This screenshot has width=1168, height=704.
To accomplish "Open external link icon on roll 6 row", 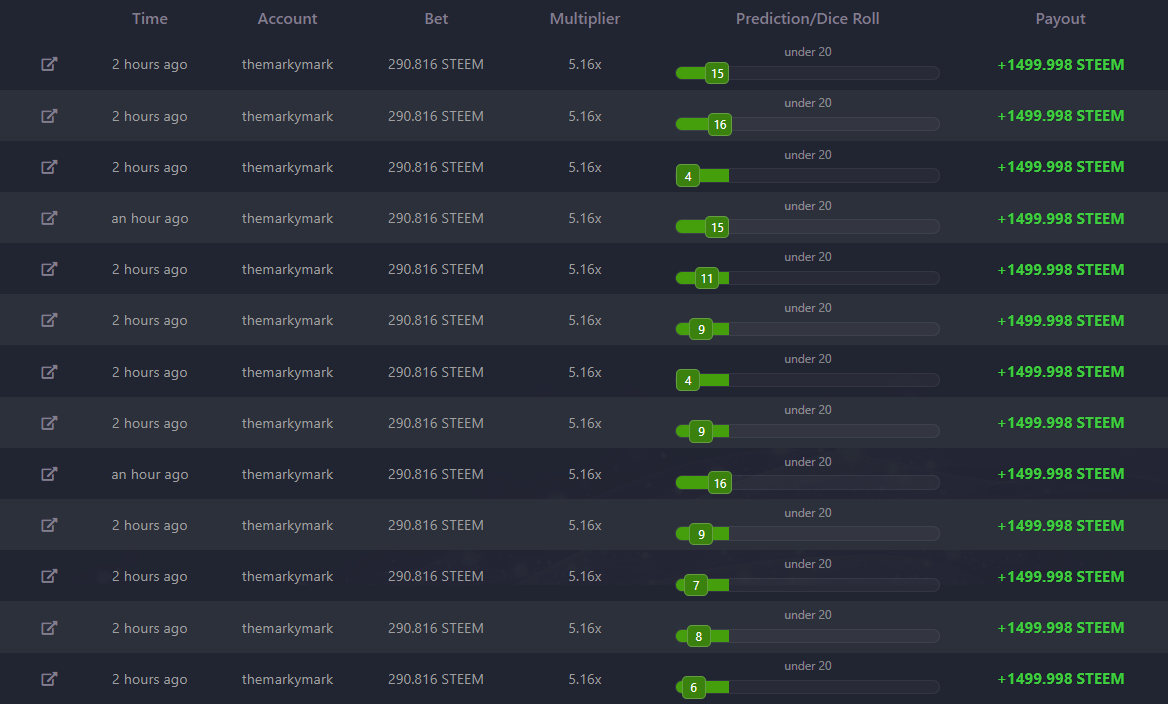I will [x=49, y=679].
